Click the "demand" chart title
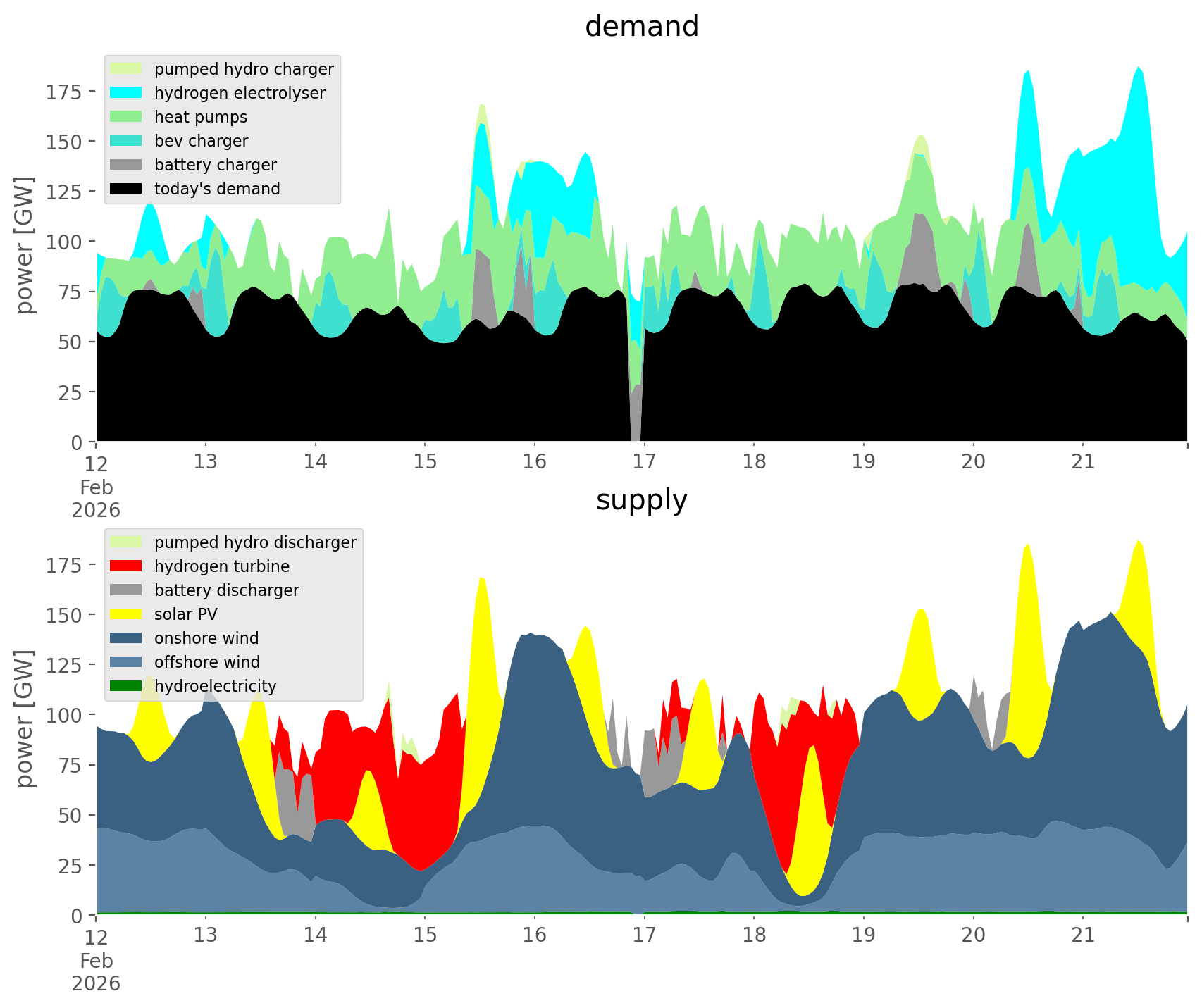 (x=641, y=27)
